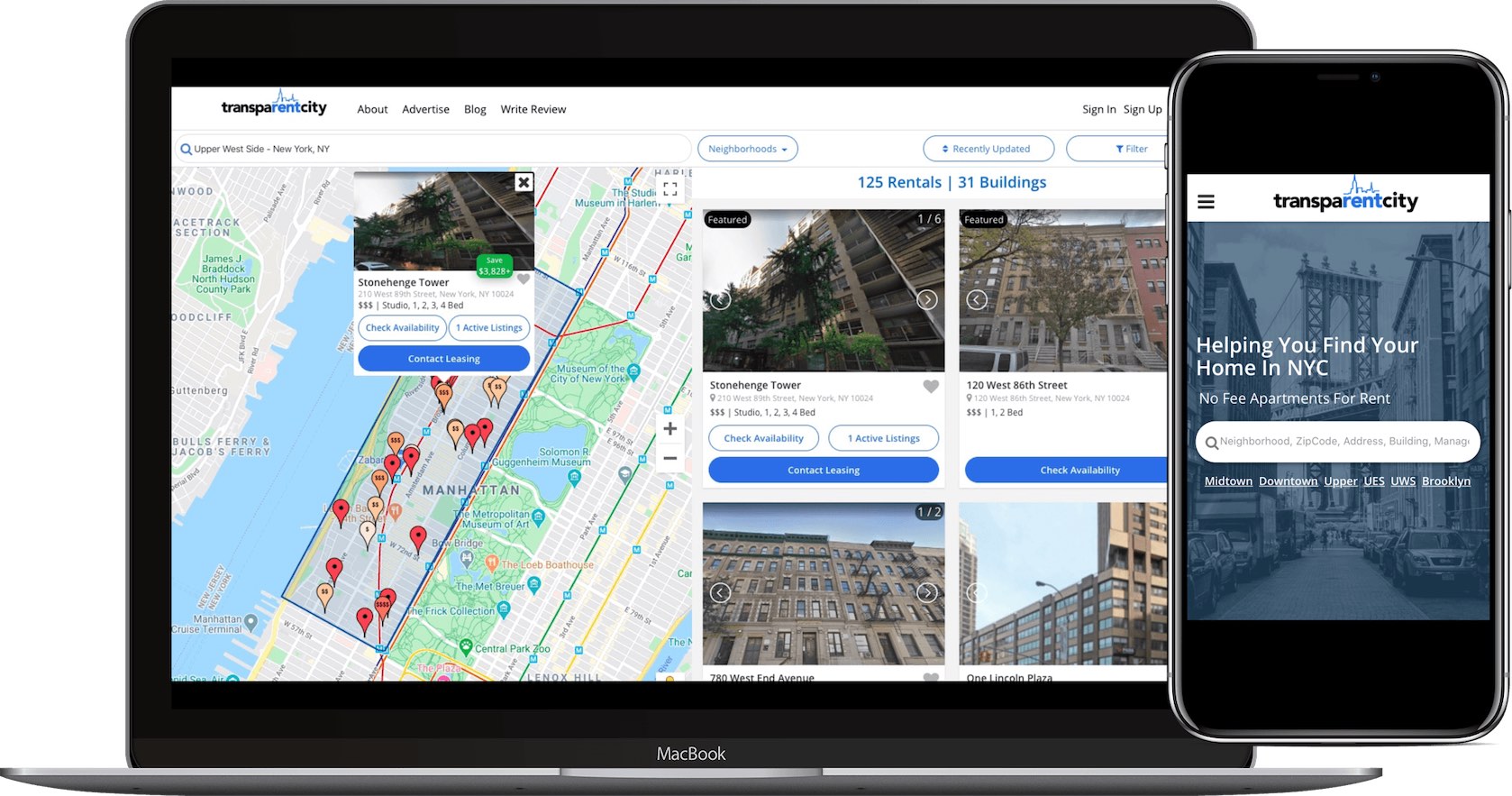Screen dimensions: 1512x796
Task: Open the About page
Action: 372,109
